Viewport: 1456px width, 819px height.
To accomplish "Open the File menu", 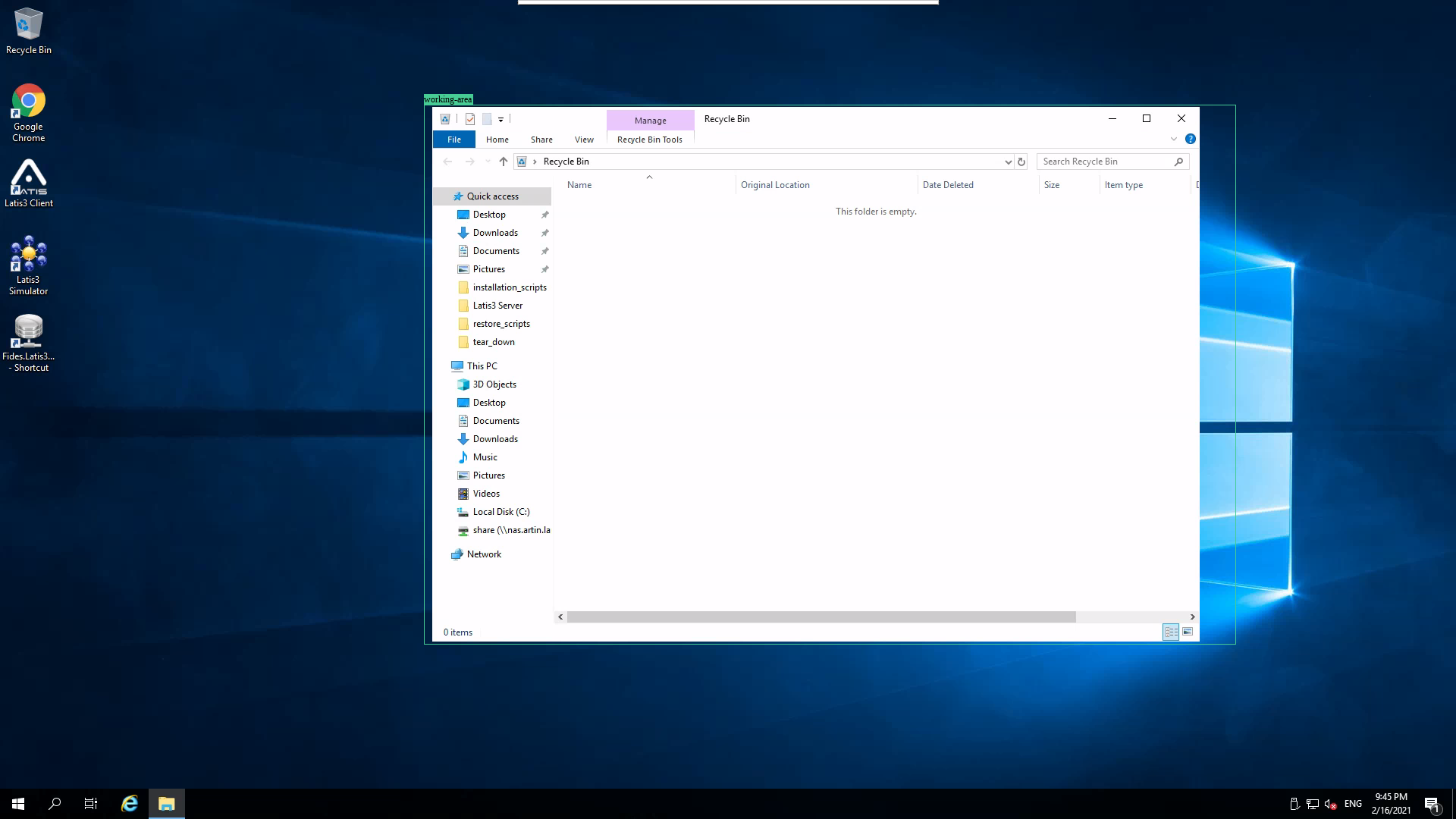I will [x=453, y=140].
